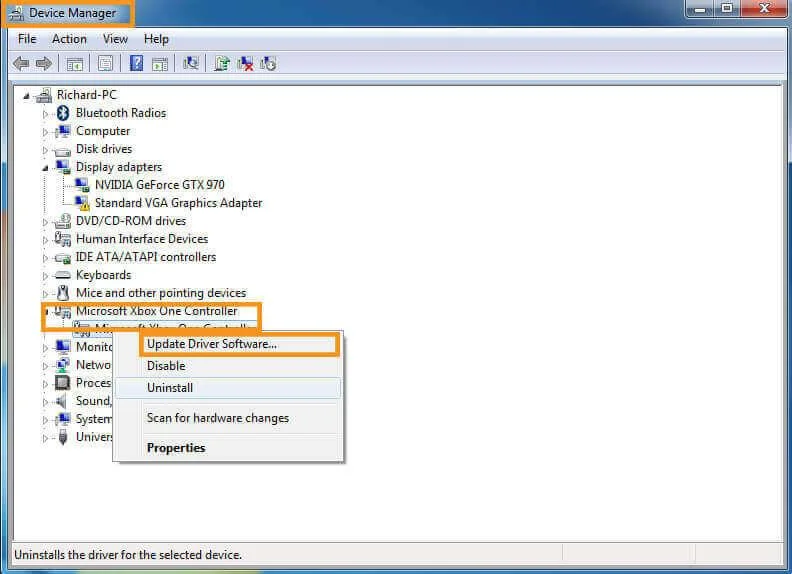Select the Bluetooth Radios label
Viewport: 792px width, 574px height.
click(121, 113)
